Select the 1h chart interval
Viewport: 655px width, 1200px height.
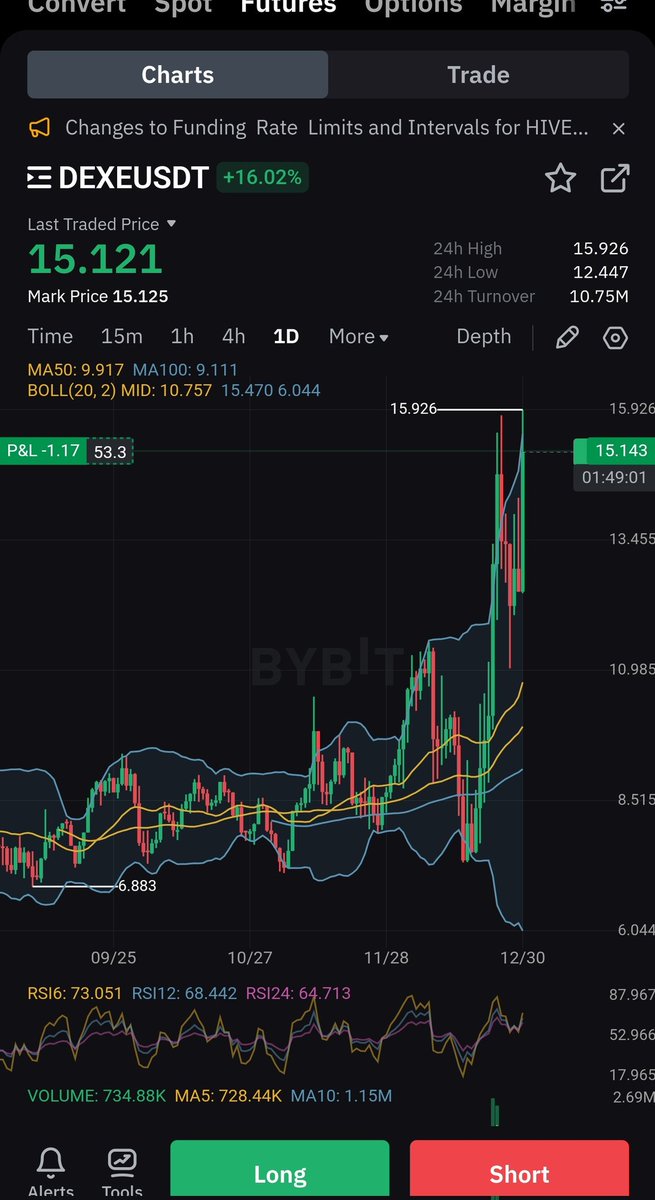coord(182,337)
